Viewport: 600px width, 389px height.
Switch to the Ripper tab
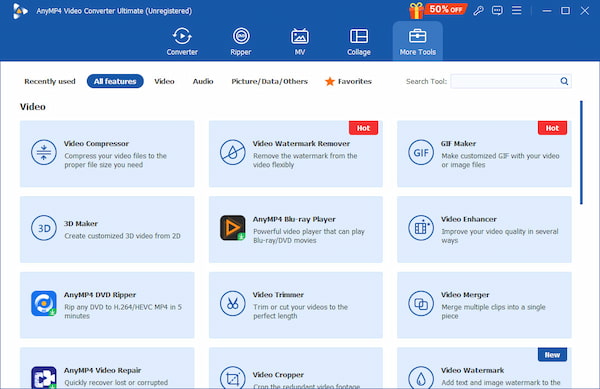tap(241, 41)
